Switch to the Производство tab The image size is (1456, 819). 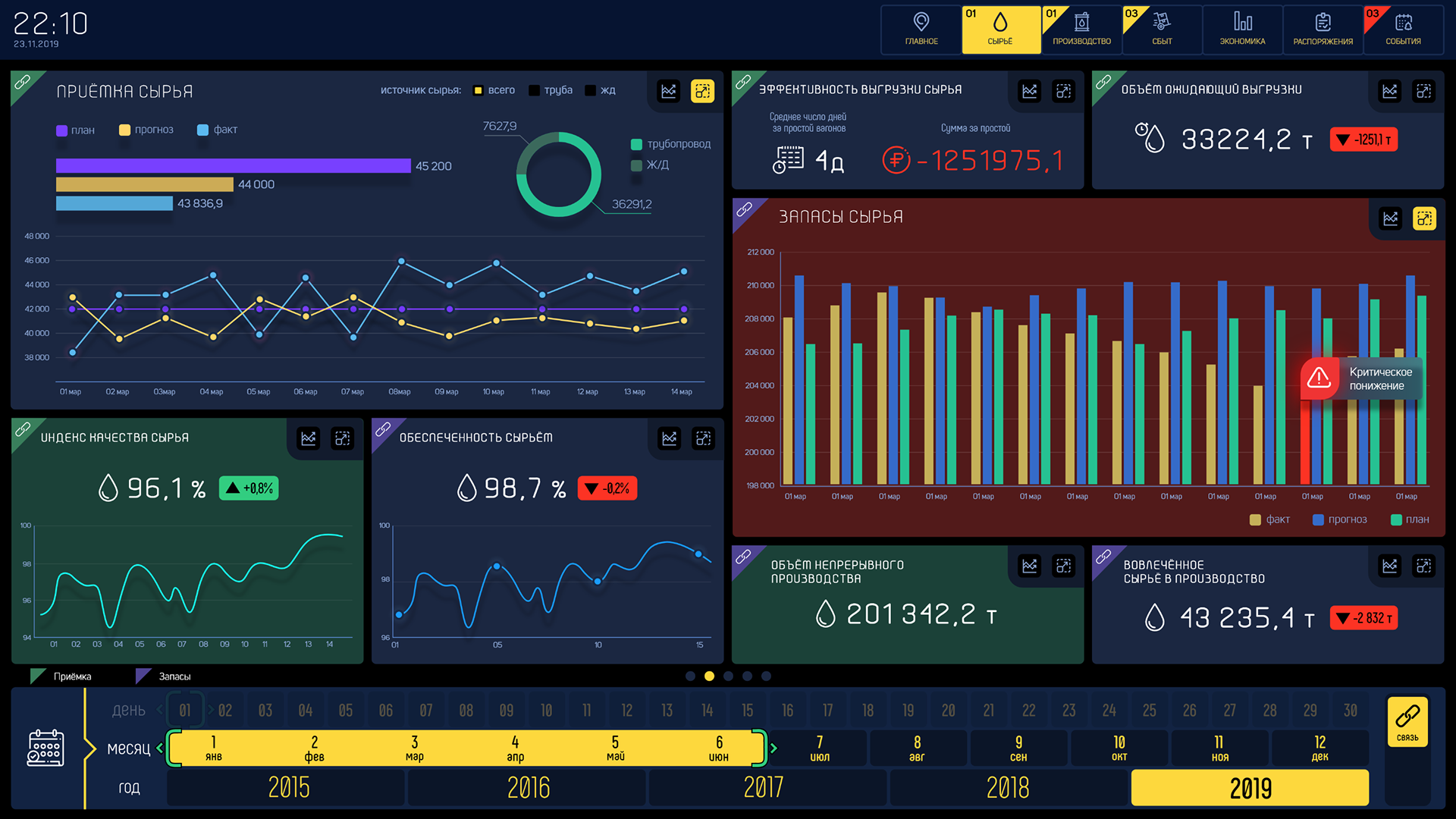click(x=1081, y=30)
